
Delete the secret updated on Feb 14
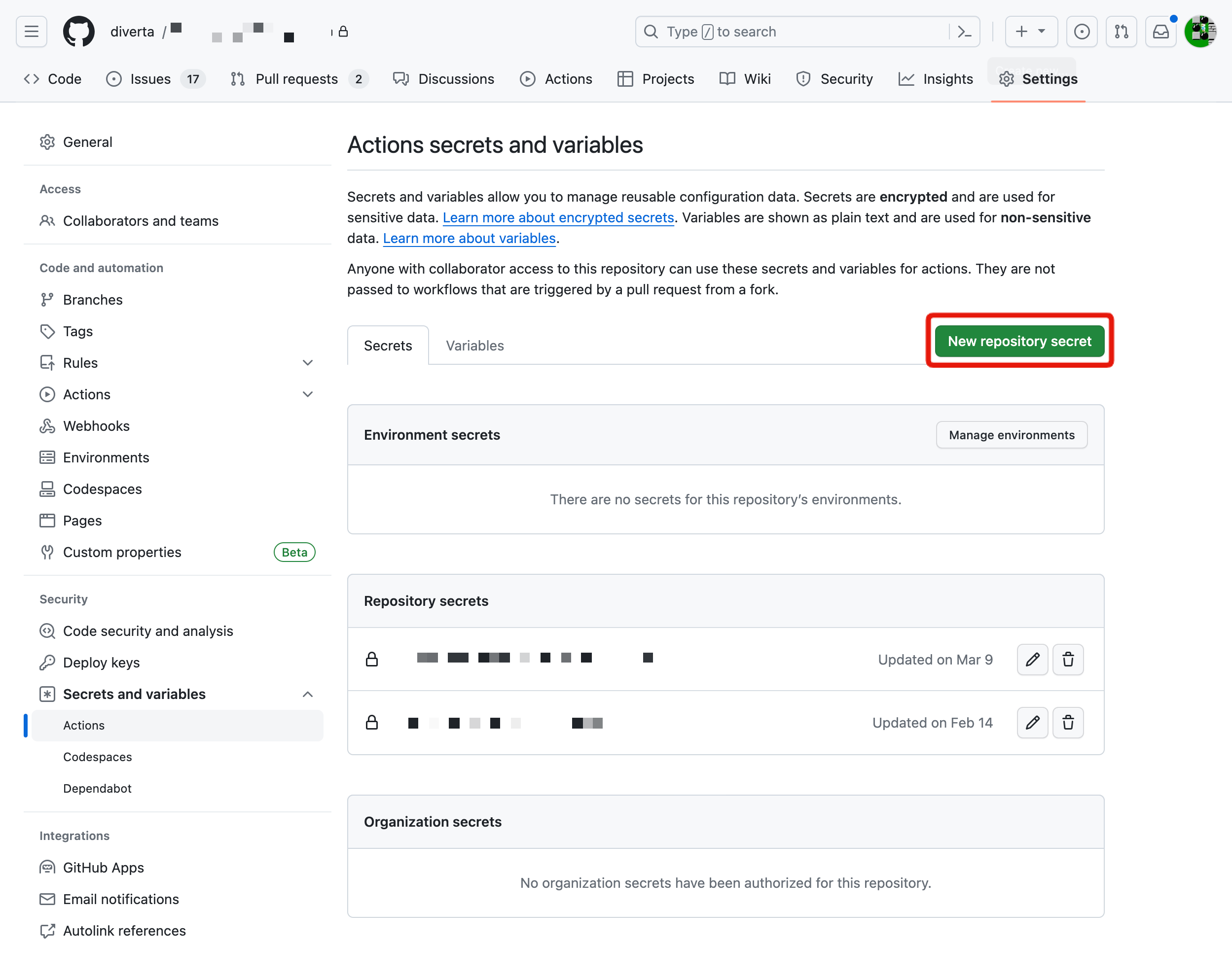point(1068,723)
